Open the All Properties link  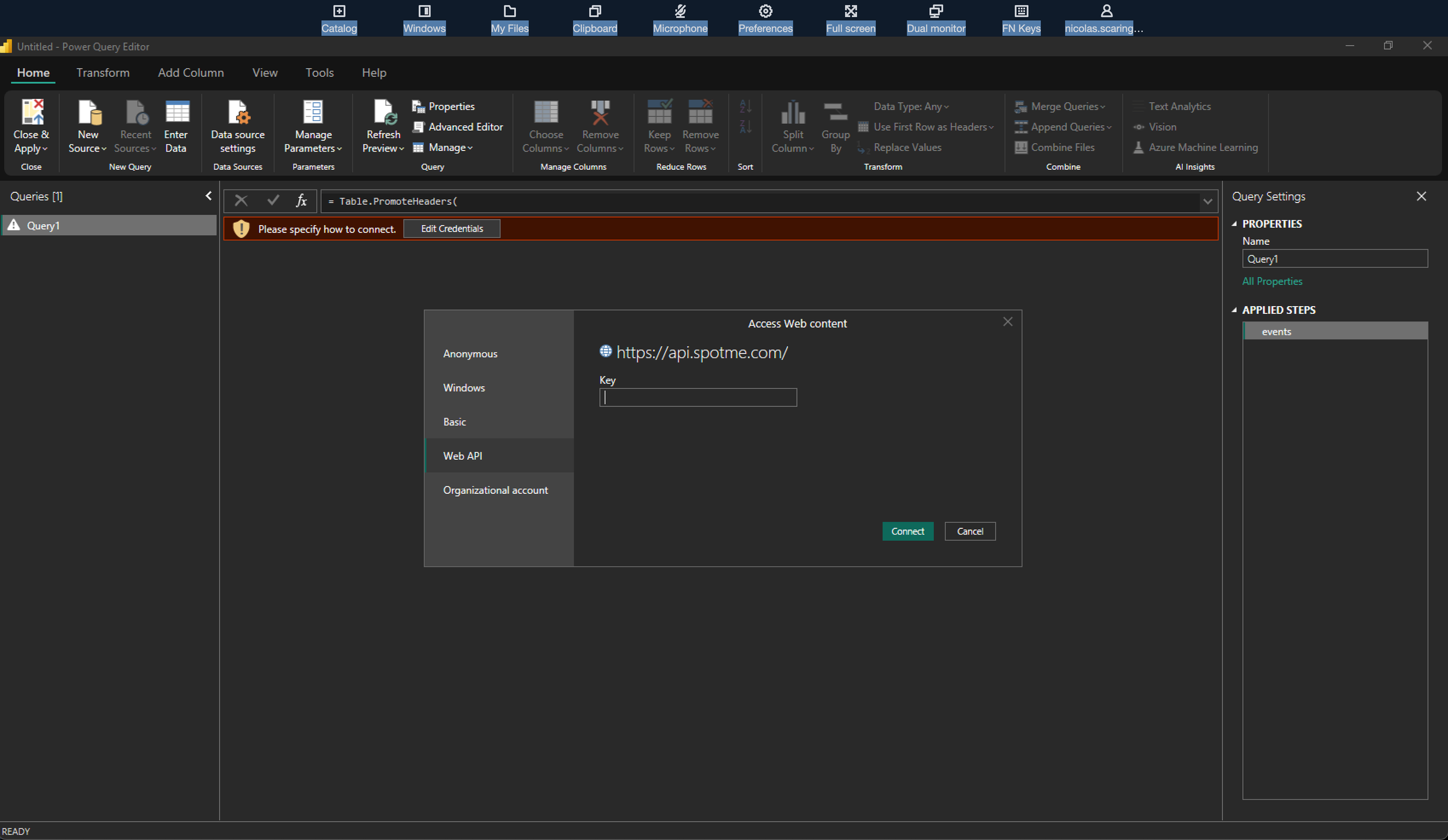coord(1272,281)
